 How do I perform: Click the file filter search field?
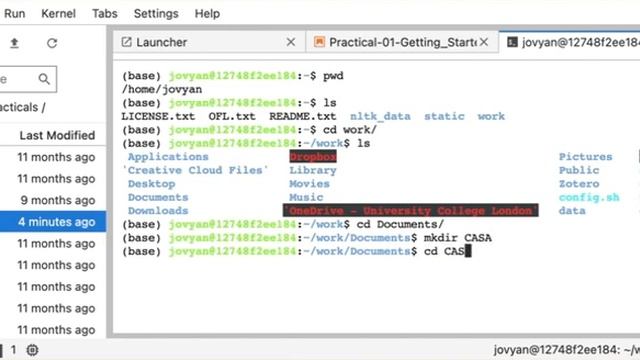(27, 79)
